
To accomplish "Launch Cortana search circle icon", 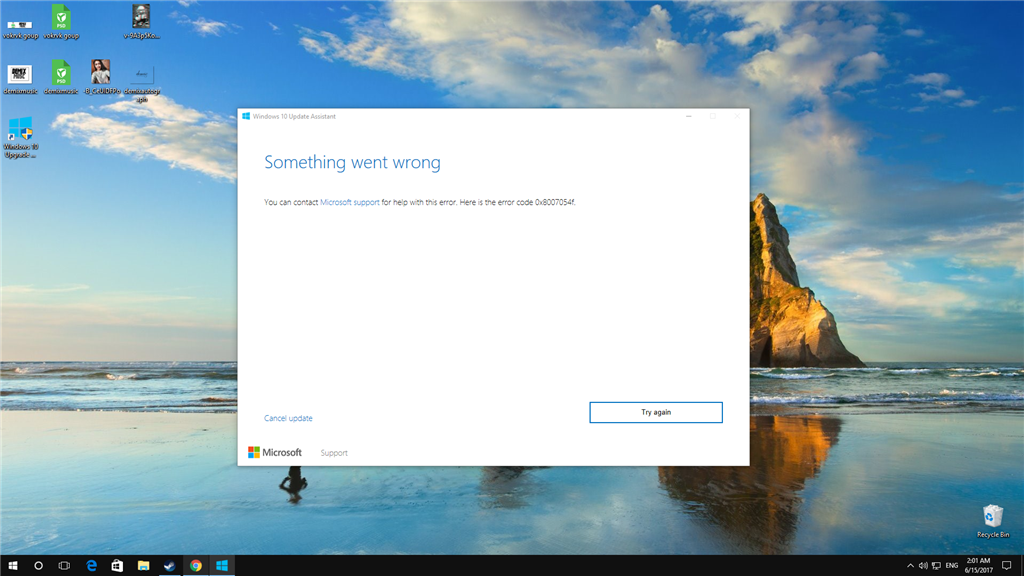I will (39, 566).
